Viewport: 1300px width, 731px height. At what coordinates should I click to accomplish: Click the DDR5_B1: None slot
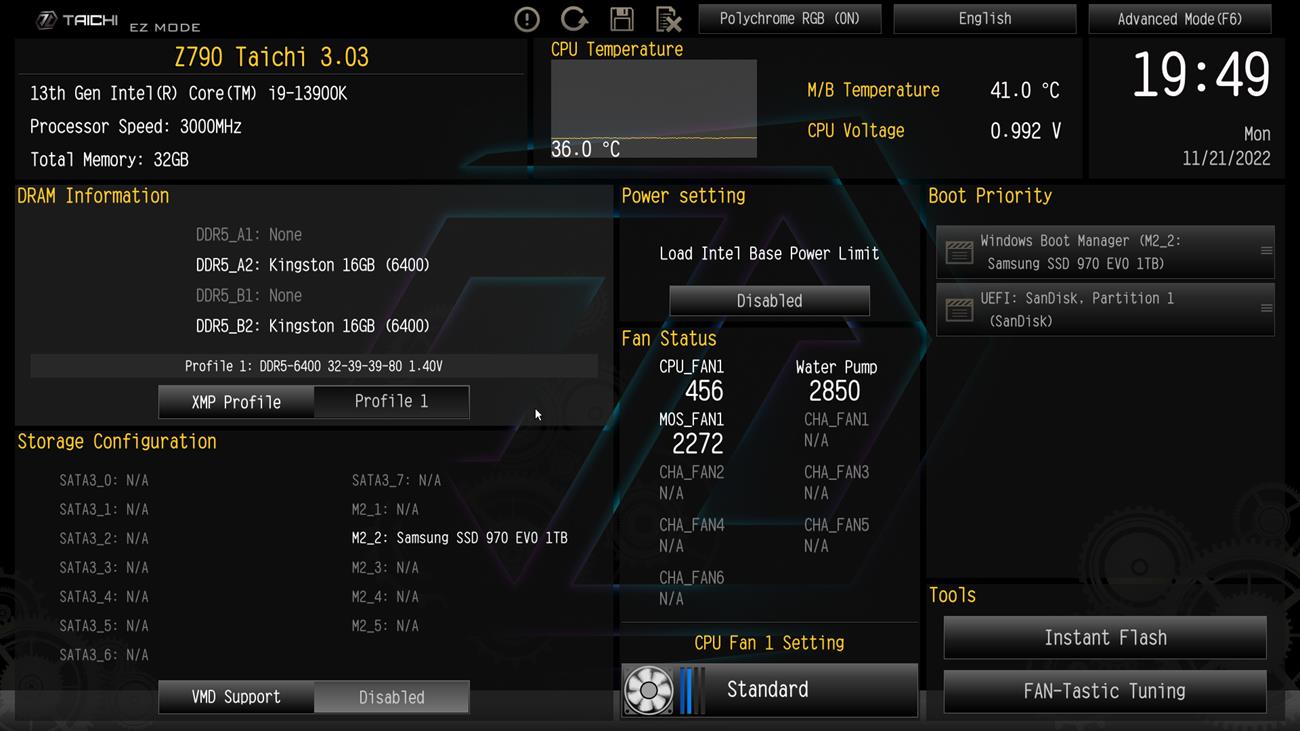(x=249, y=296)
